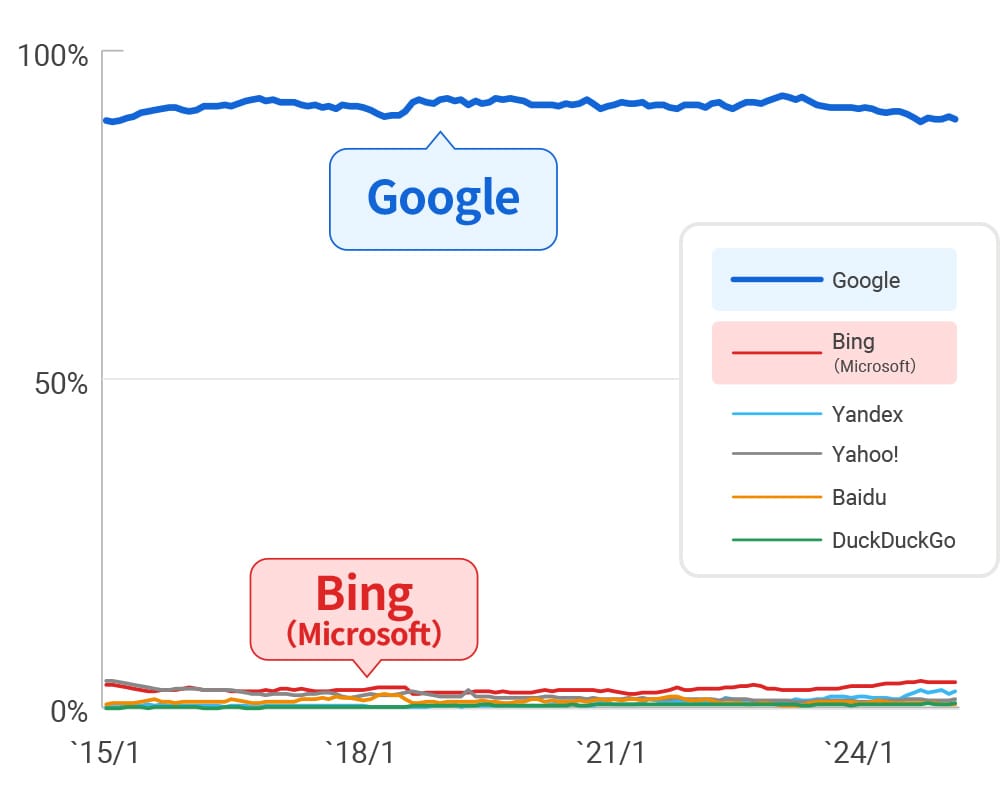Select the Yandex legend text

pyautogui.click(x=867, y=414)
